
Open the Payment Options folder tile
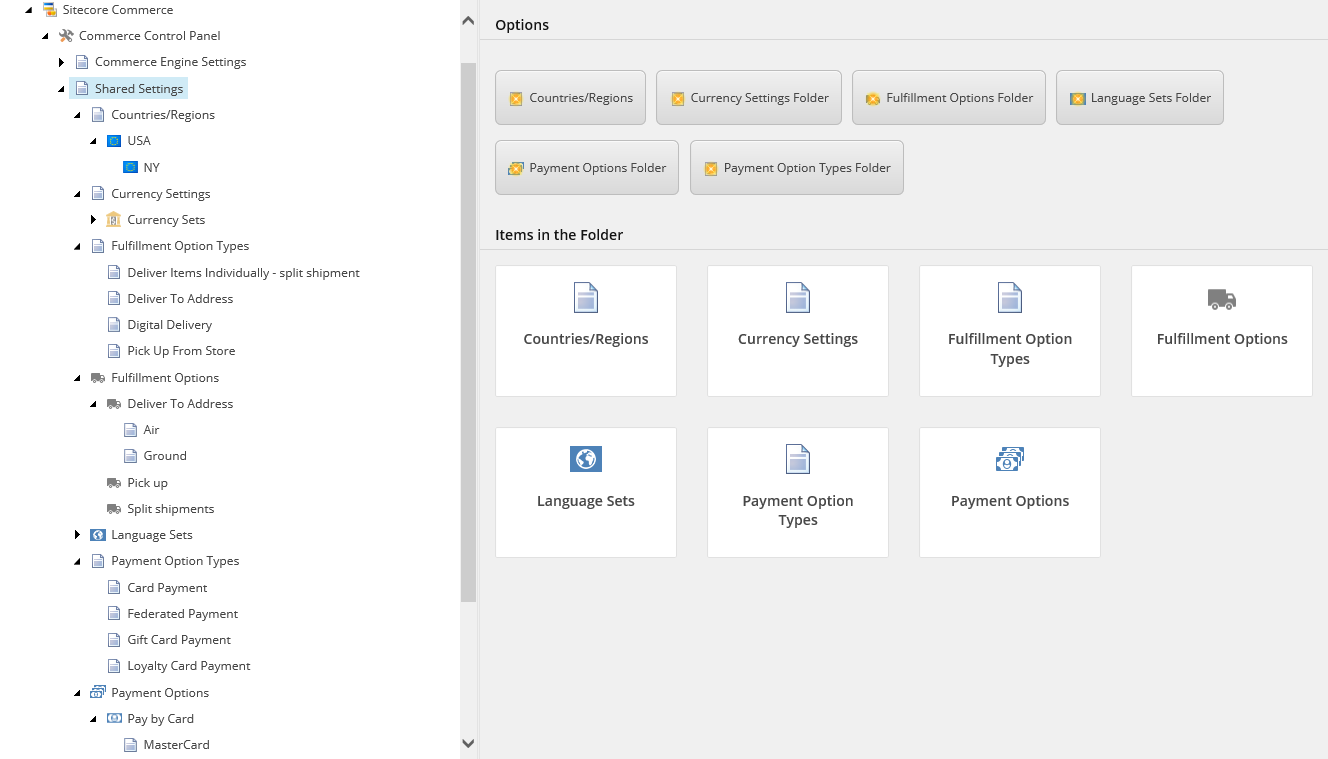[1010, 493]
